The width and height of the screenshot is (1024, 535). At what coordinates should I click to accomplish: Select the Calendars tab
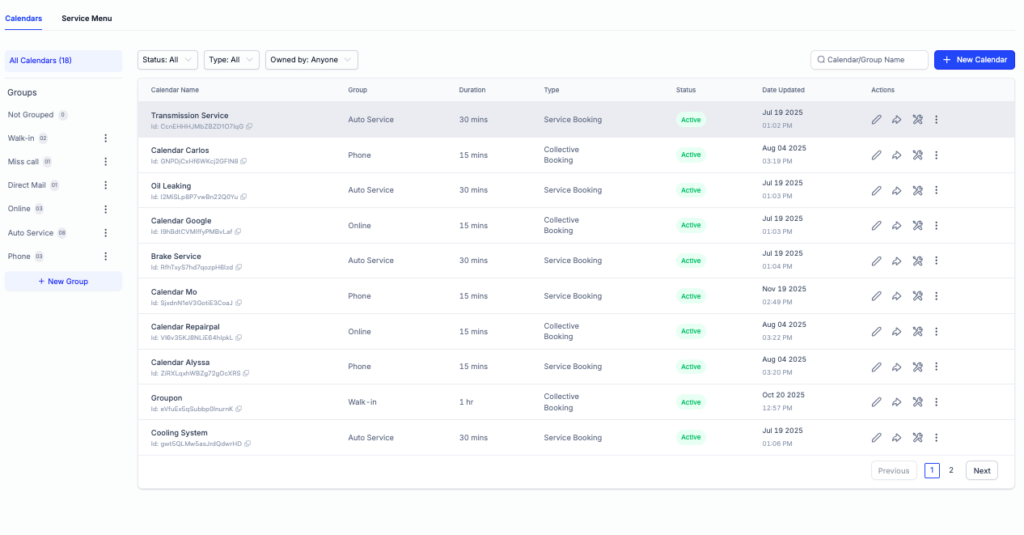[24, 19]
